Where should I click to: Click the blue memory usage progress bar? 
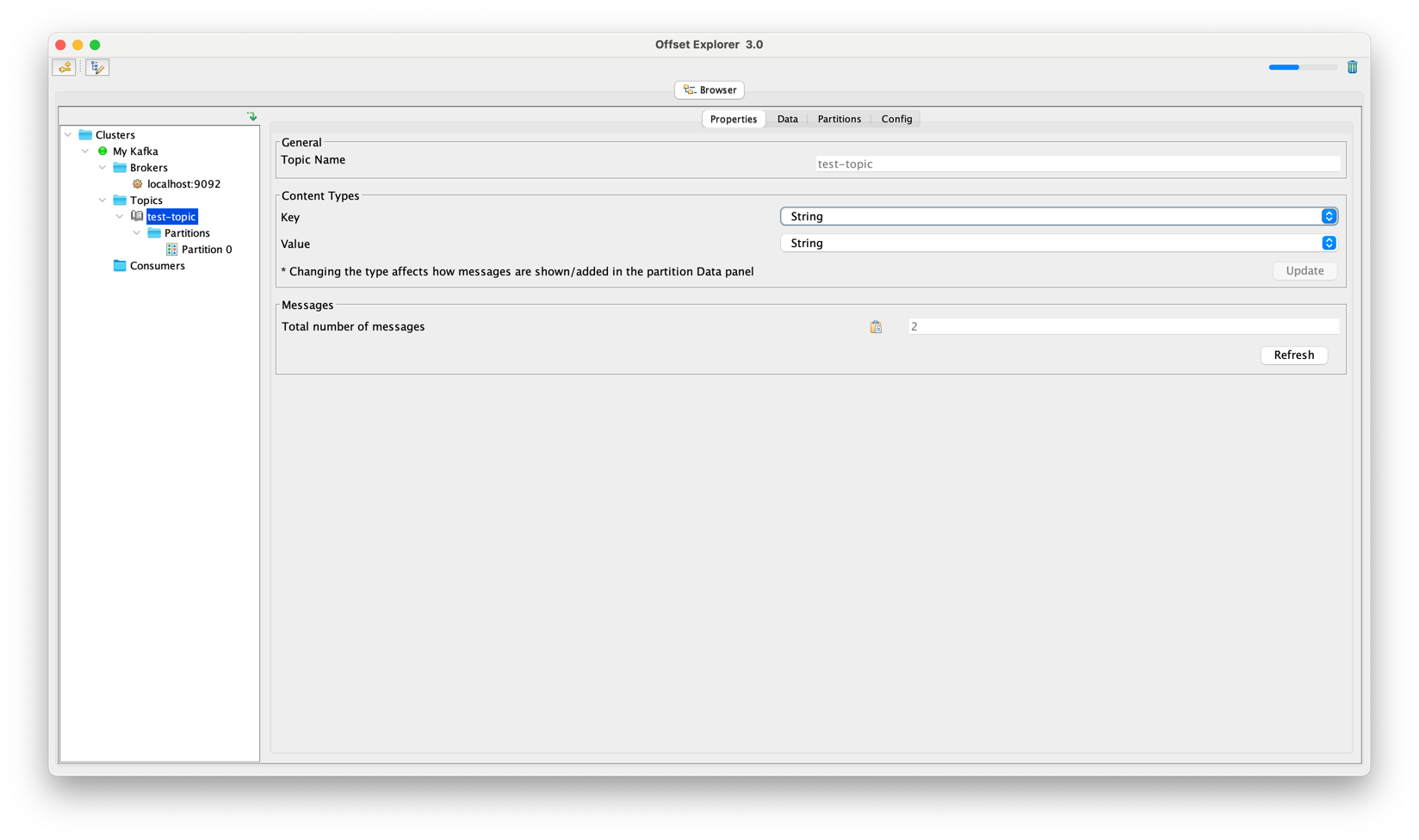tap(1302, 67)
